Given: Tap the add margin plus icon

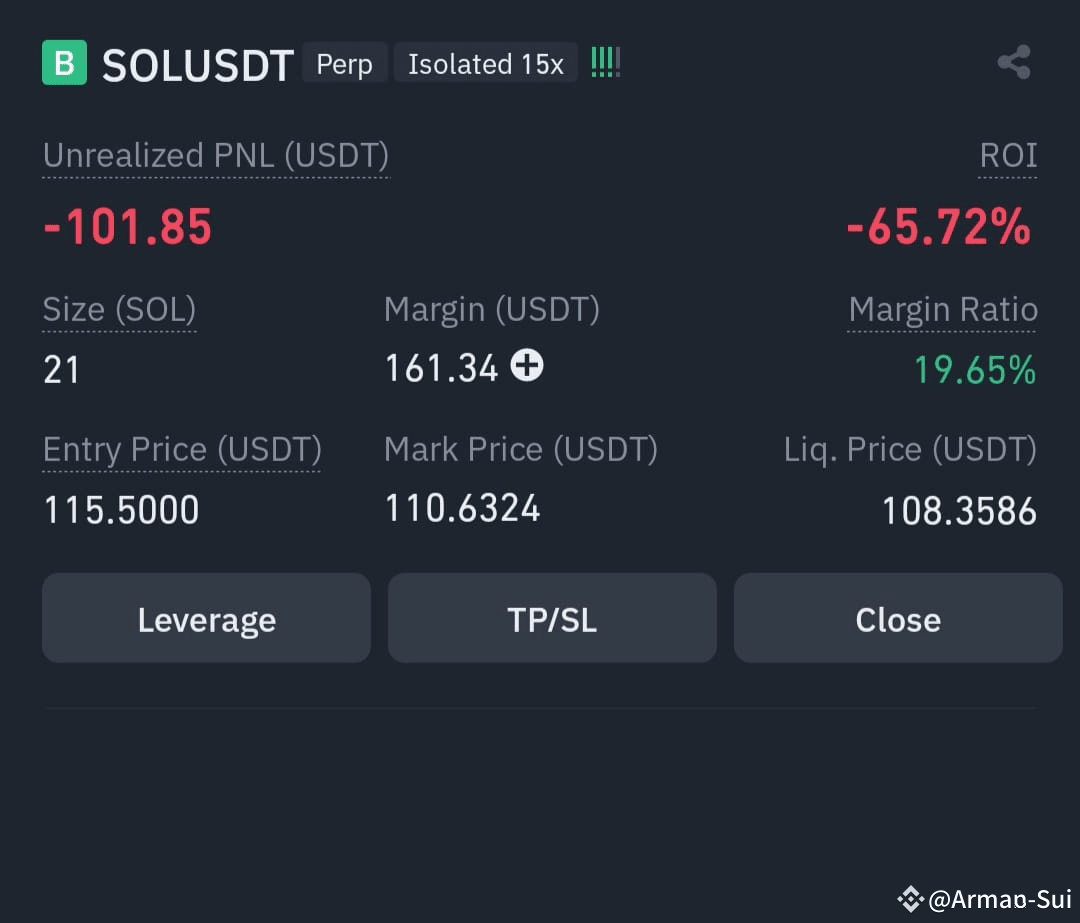Looking at the screenshot, I should (x=527, y=365).
